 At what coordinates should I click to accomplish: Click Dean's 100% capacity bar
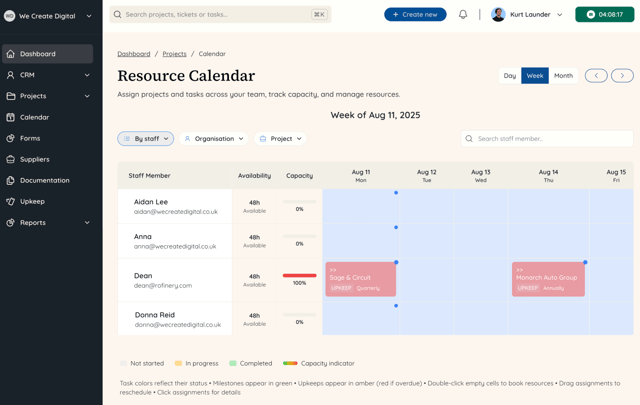pyautogui.click(x=300, y=276)
